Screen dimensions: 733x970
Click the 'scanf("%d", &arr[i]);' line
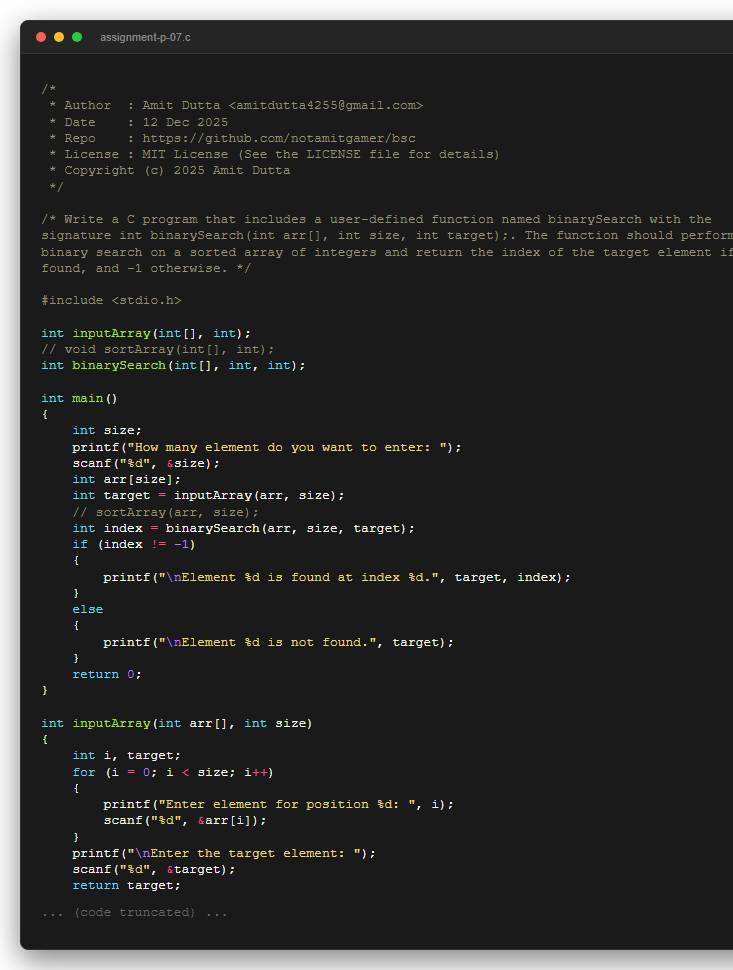point(185,820)
